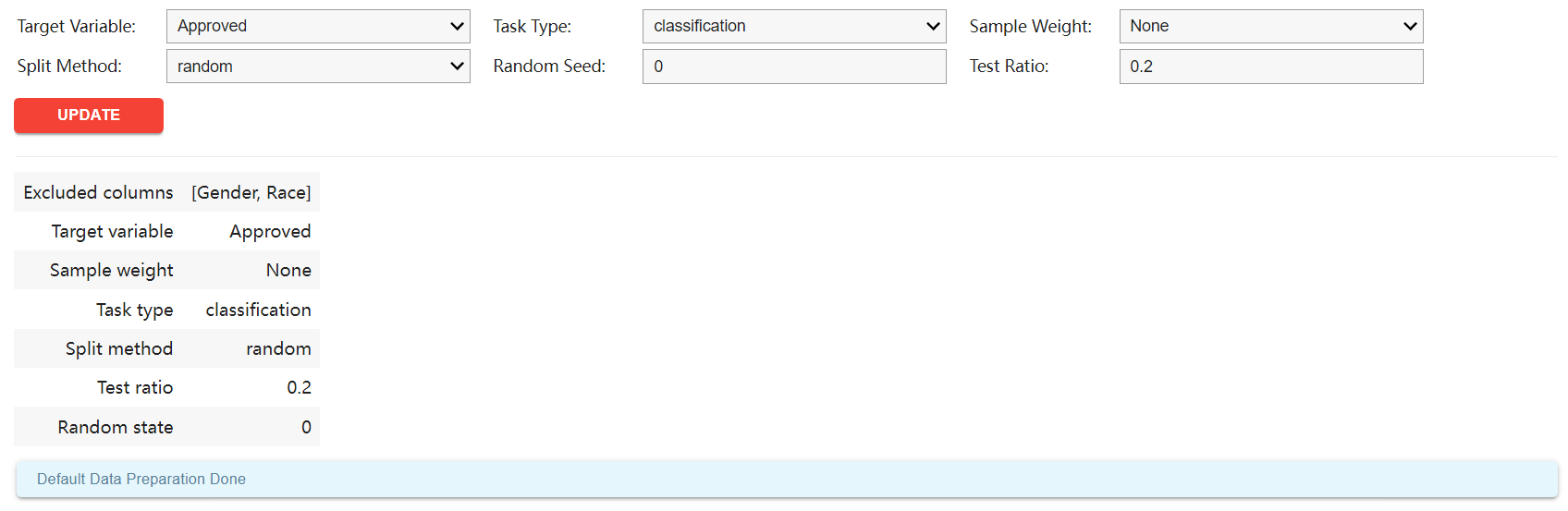Screen dimensions: 1568x511
Task: Click the Random Seed input field
Action: coord(793,67)
